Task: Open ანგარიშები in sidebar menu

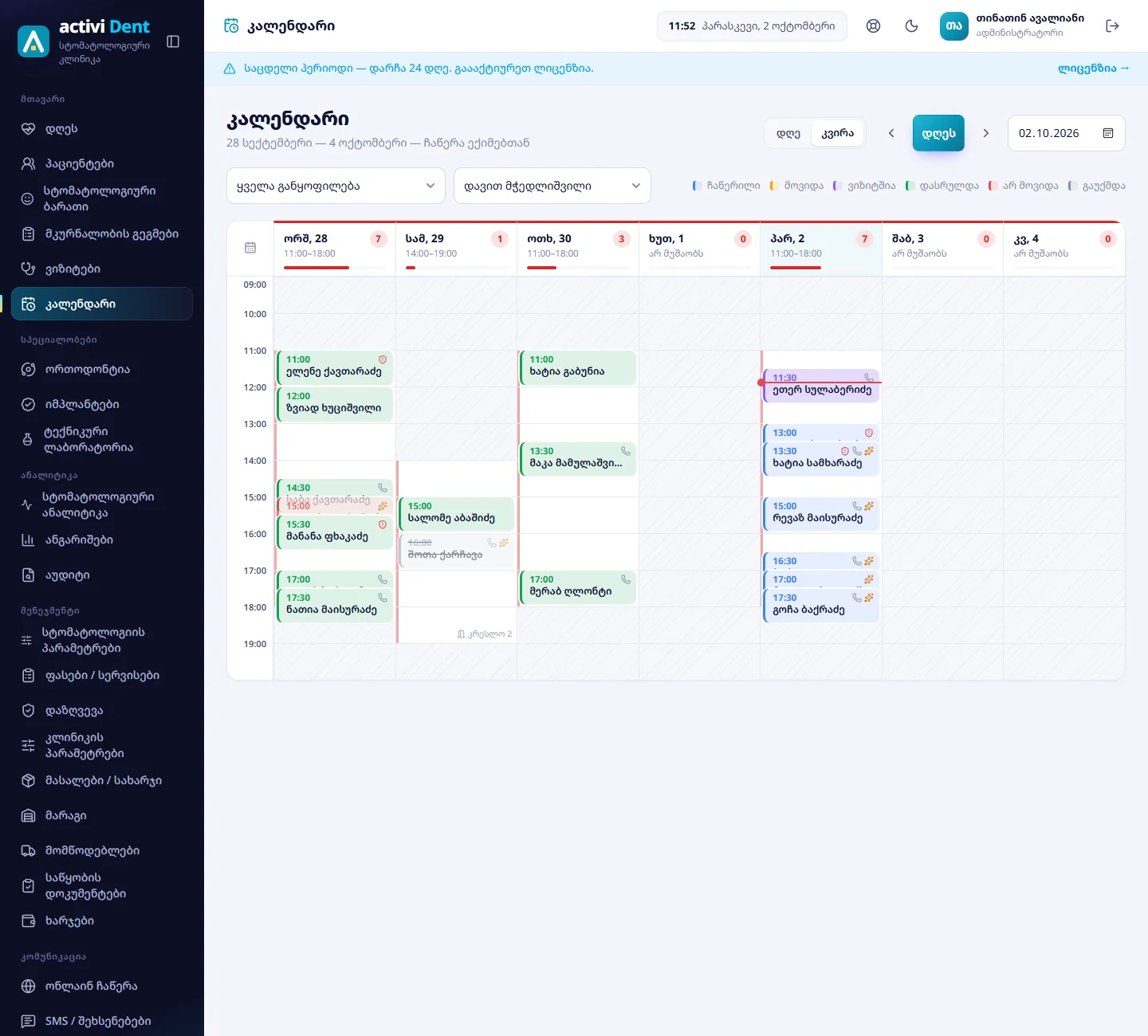Action: (102, 540)
